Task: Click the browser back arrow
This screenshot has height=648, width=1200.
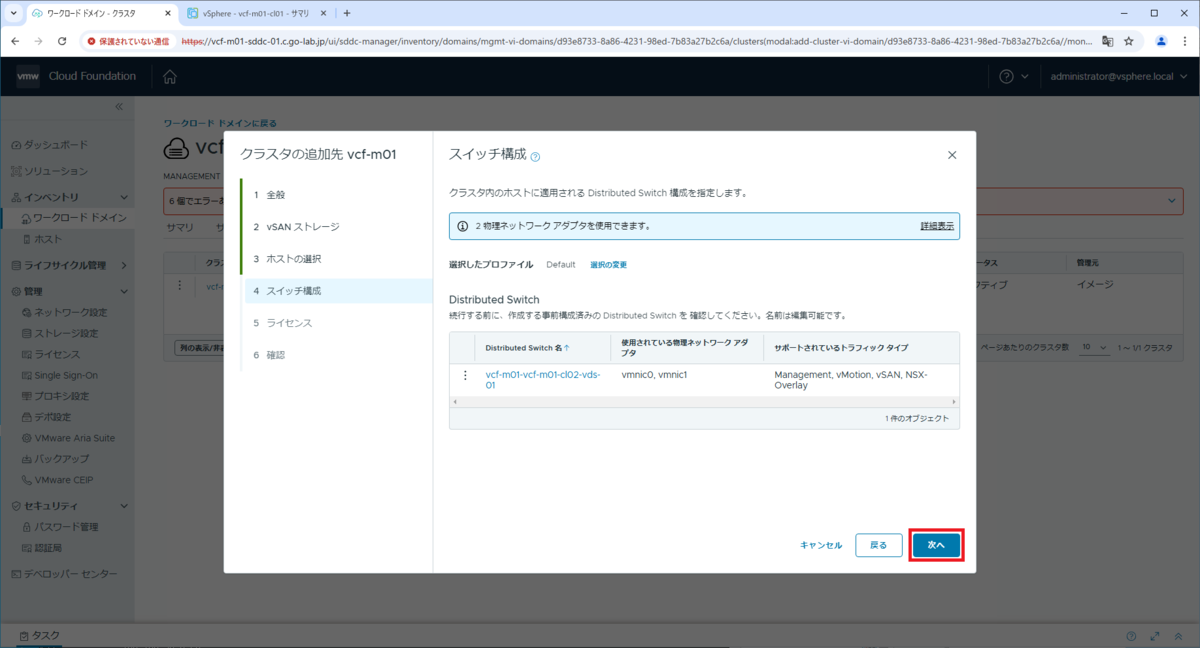Action: [x=15, y=41]
